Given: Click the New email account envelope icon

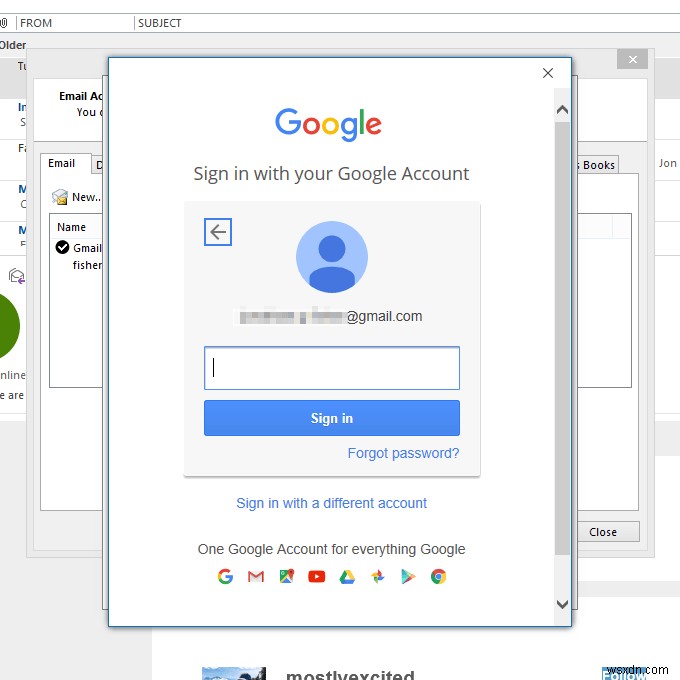Looking at the screenshot, I should pyautogui.click(x=60, y=197).
